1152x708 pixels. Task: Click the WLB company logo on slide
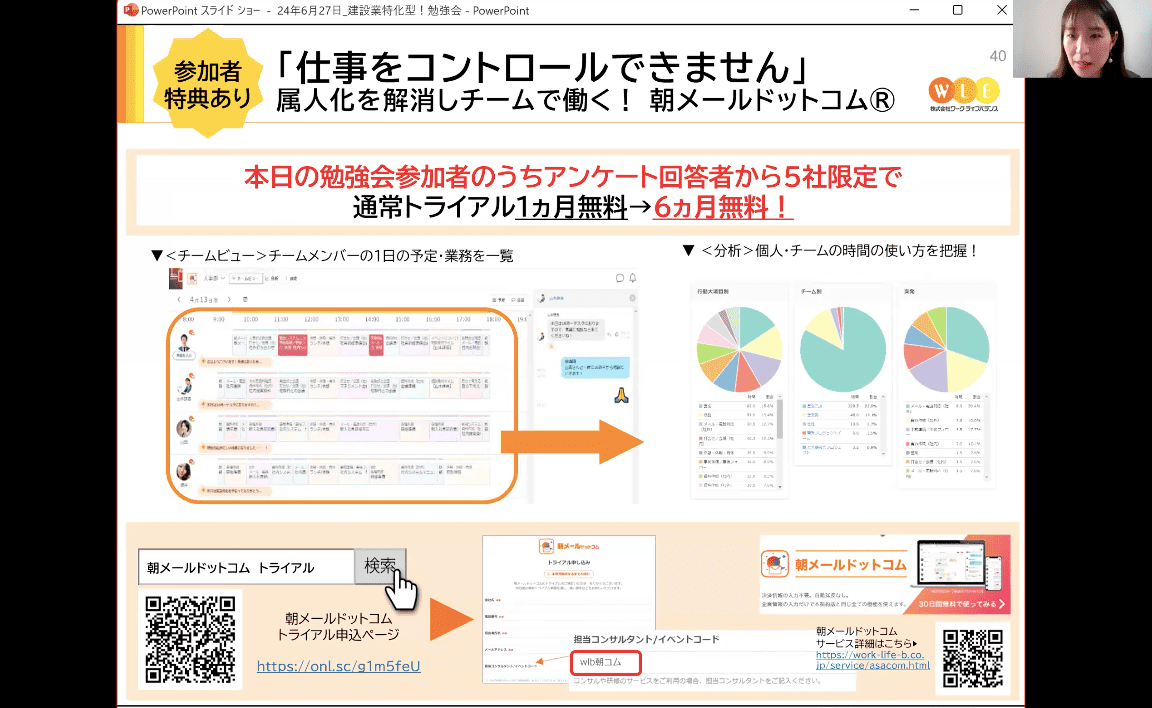pyautogui.click(x=963, y=95)
